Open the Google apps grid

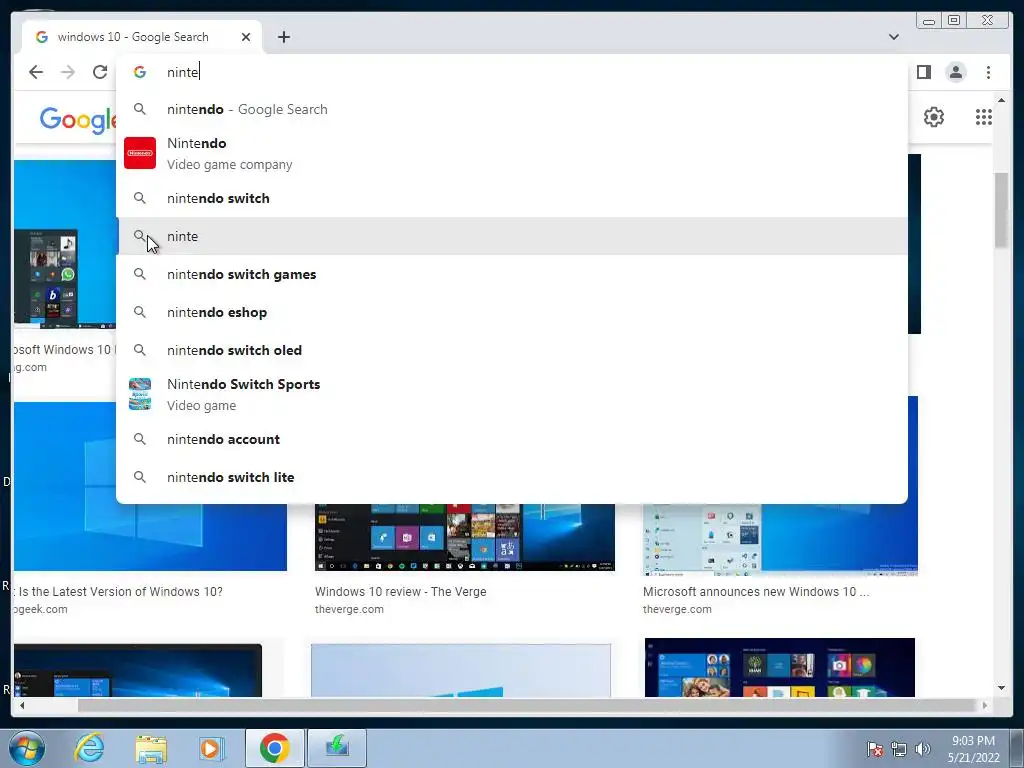984,117
